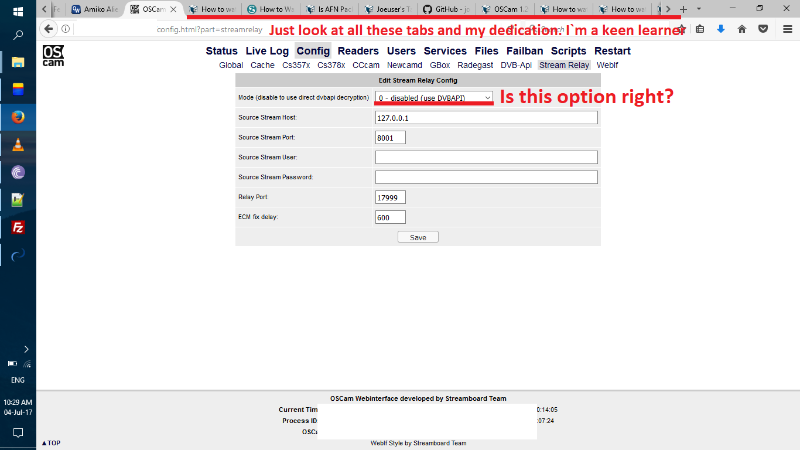The width and height of the screenshot is (800, 450).
Task: Open the Config menu
Action: pyautogui.click(x=313, y=51)
